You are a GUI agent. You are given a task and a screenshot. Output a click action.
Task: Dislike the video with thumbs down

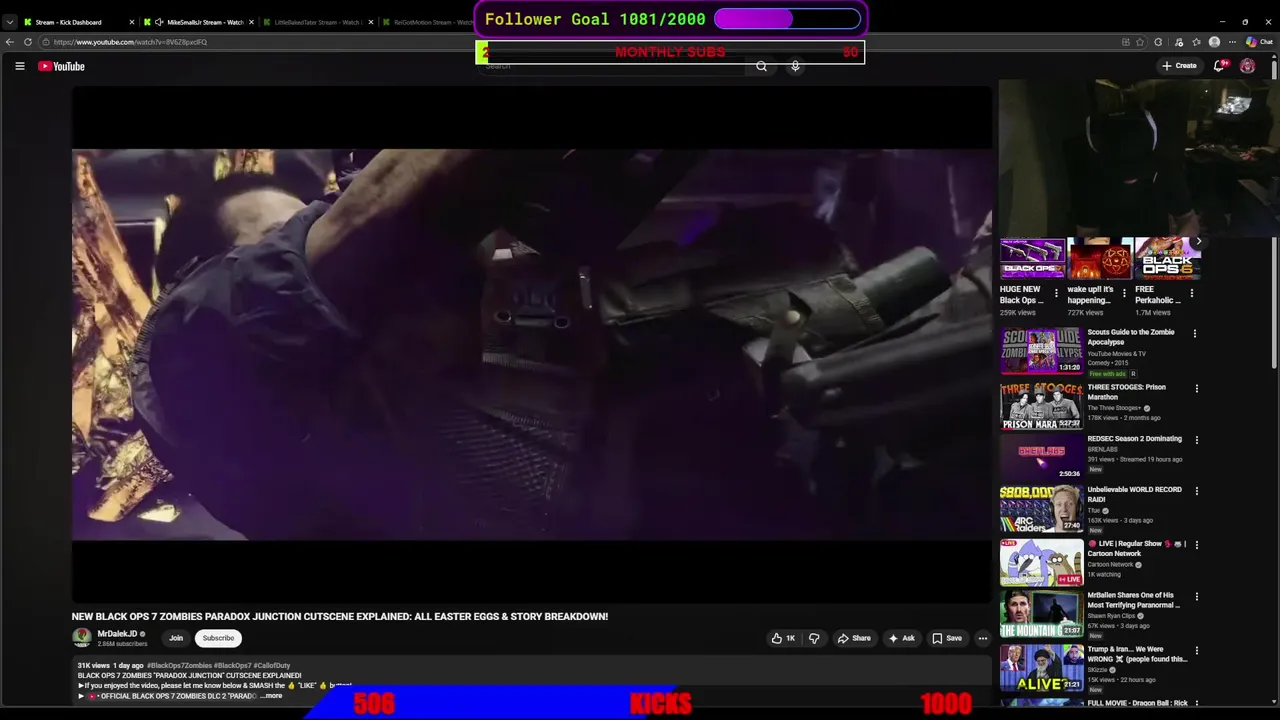point(814,638)
